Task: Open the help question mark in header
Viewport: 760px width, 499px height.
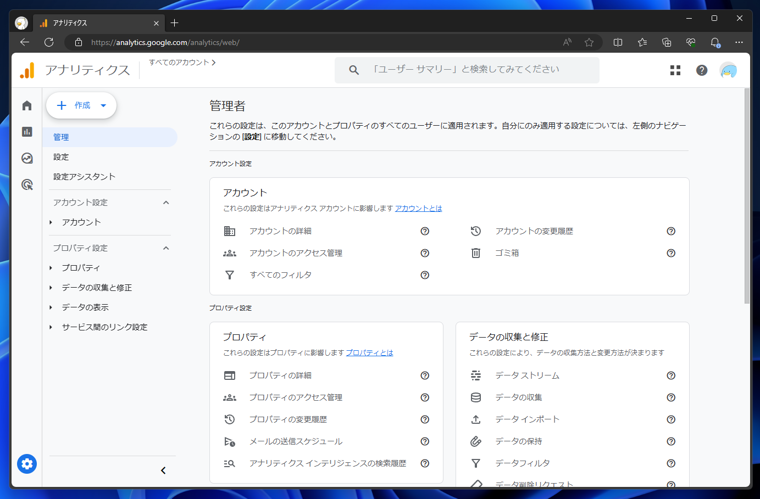Action: pyautogui.click(x=701, y=70)
